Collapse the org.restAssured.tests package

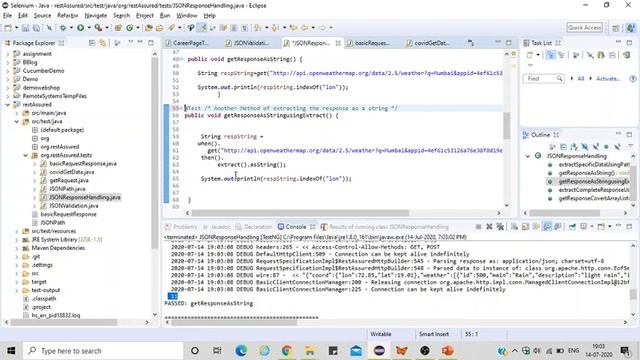tap(25, 155)
